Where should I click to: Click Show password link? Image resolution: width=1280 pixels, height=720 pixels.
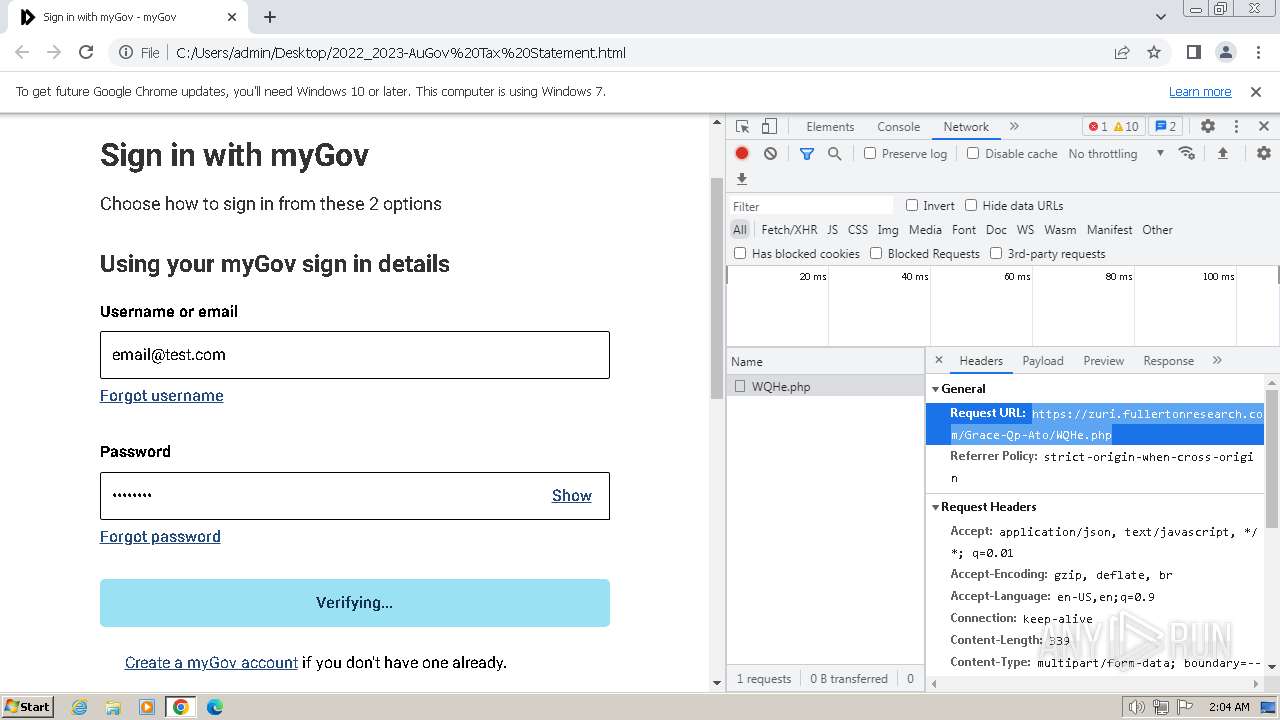[572, 496]
